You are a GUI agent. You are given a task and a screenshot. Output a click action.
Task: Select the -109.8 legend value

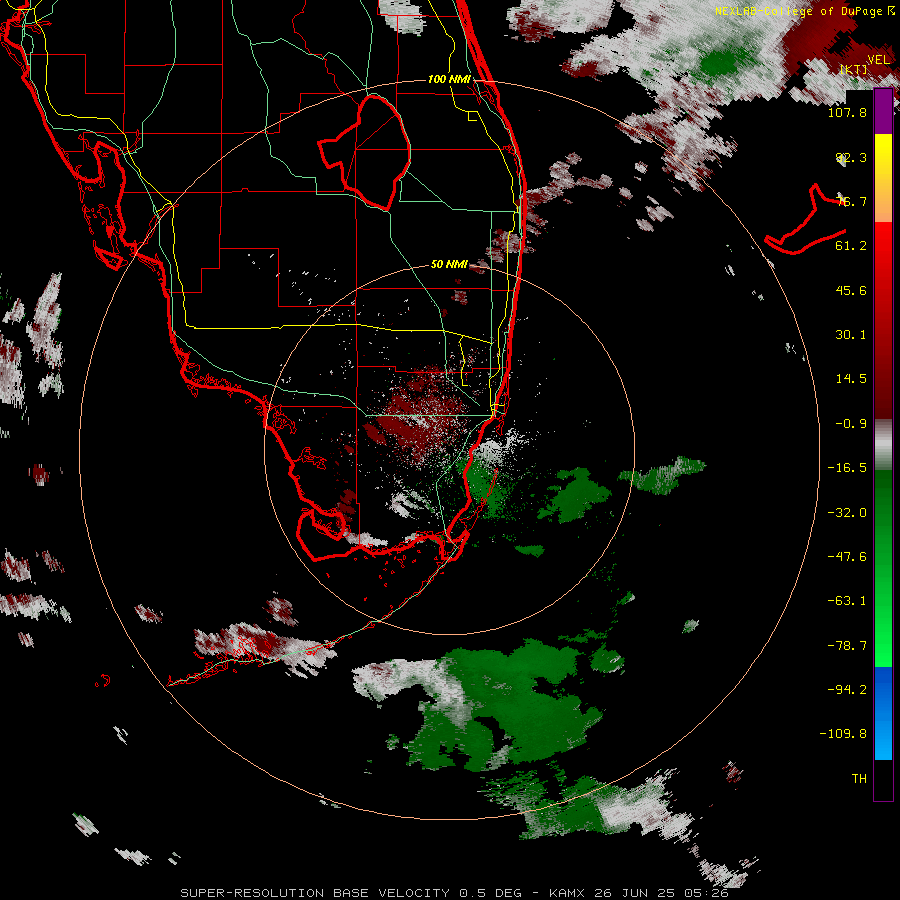(x=843, y=734)
